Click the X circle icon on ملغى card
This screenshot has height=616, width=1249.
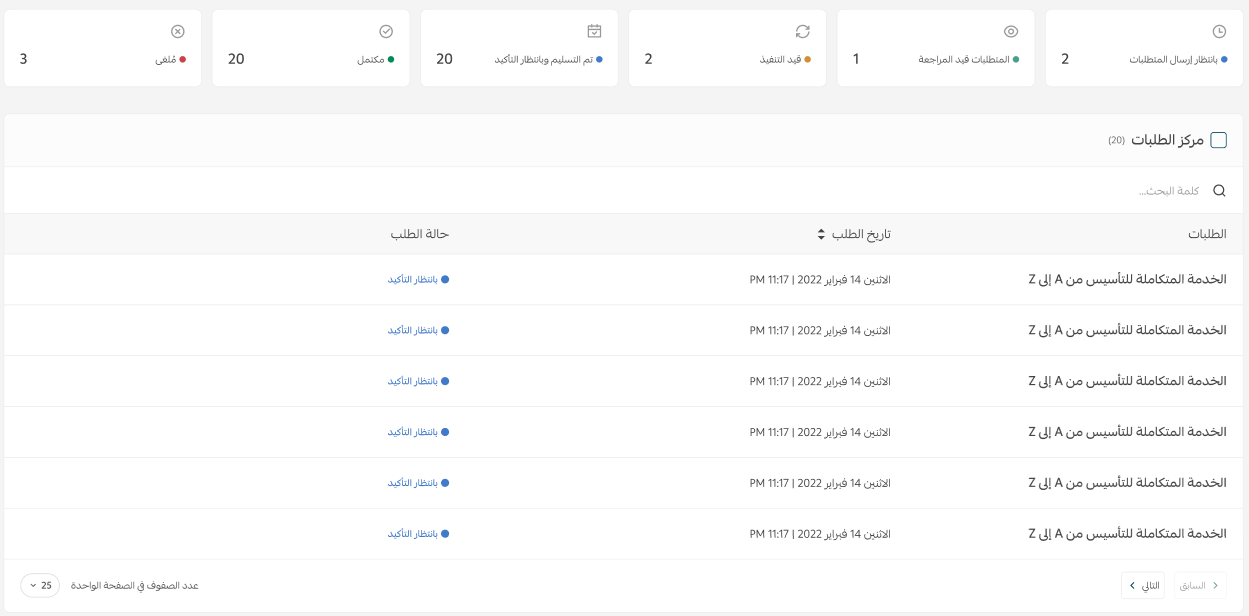tap(178, 31)
